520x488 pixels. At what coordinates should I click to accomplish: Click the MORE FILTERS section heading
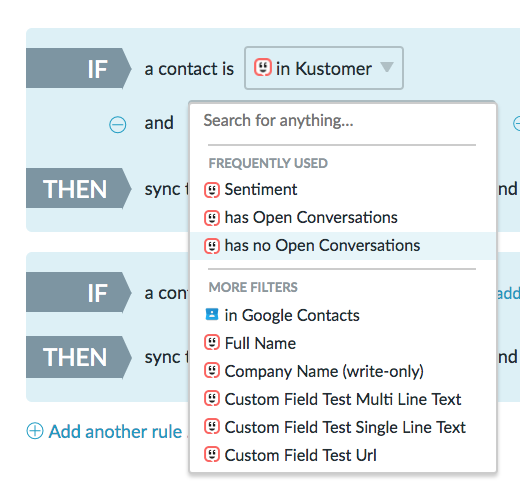click(x=253, y=287)
